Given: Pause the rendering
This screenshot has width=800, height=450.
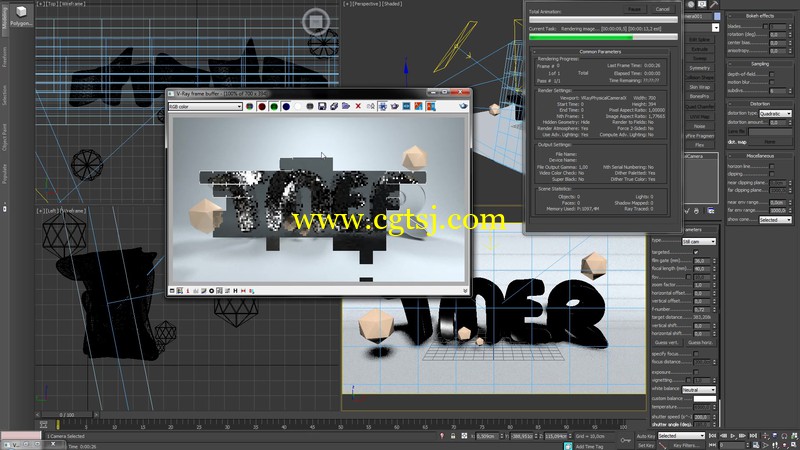Looking at the screenshot, I should [x=634, y=9].
